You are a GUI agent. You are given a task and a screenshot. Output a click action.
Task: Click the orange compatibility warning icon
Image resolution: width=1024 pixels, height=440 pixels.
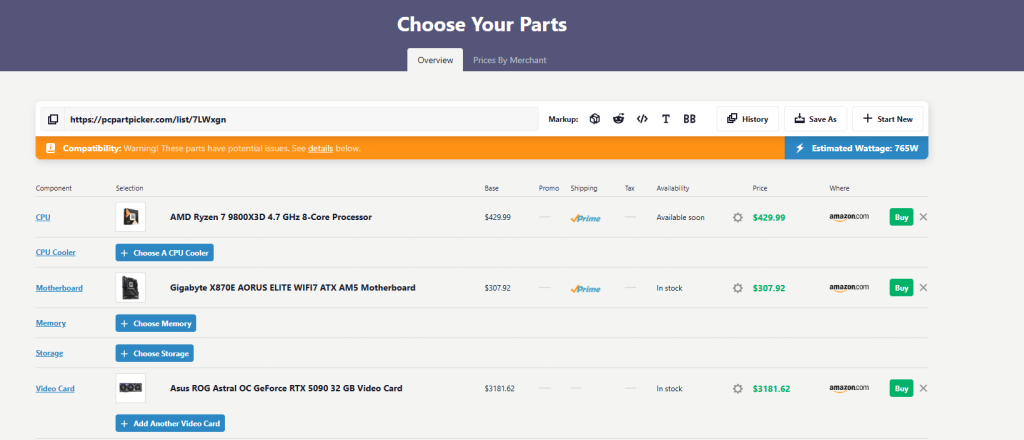click(50, 148)
